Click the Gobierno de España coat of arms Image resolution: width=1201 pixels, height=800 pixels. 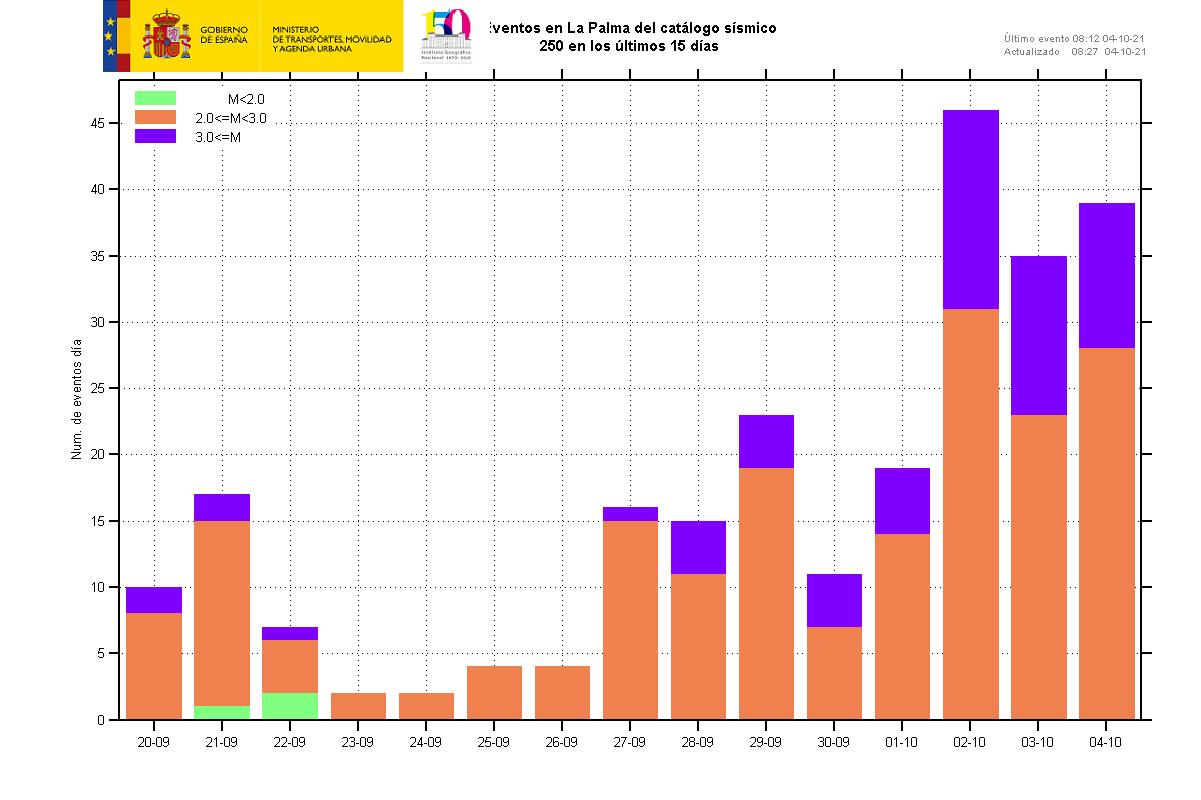tap(167, 36)
